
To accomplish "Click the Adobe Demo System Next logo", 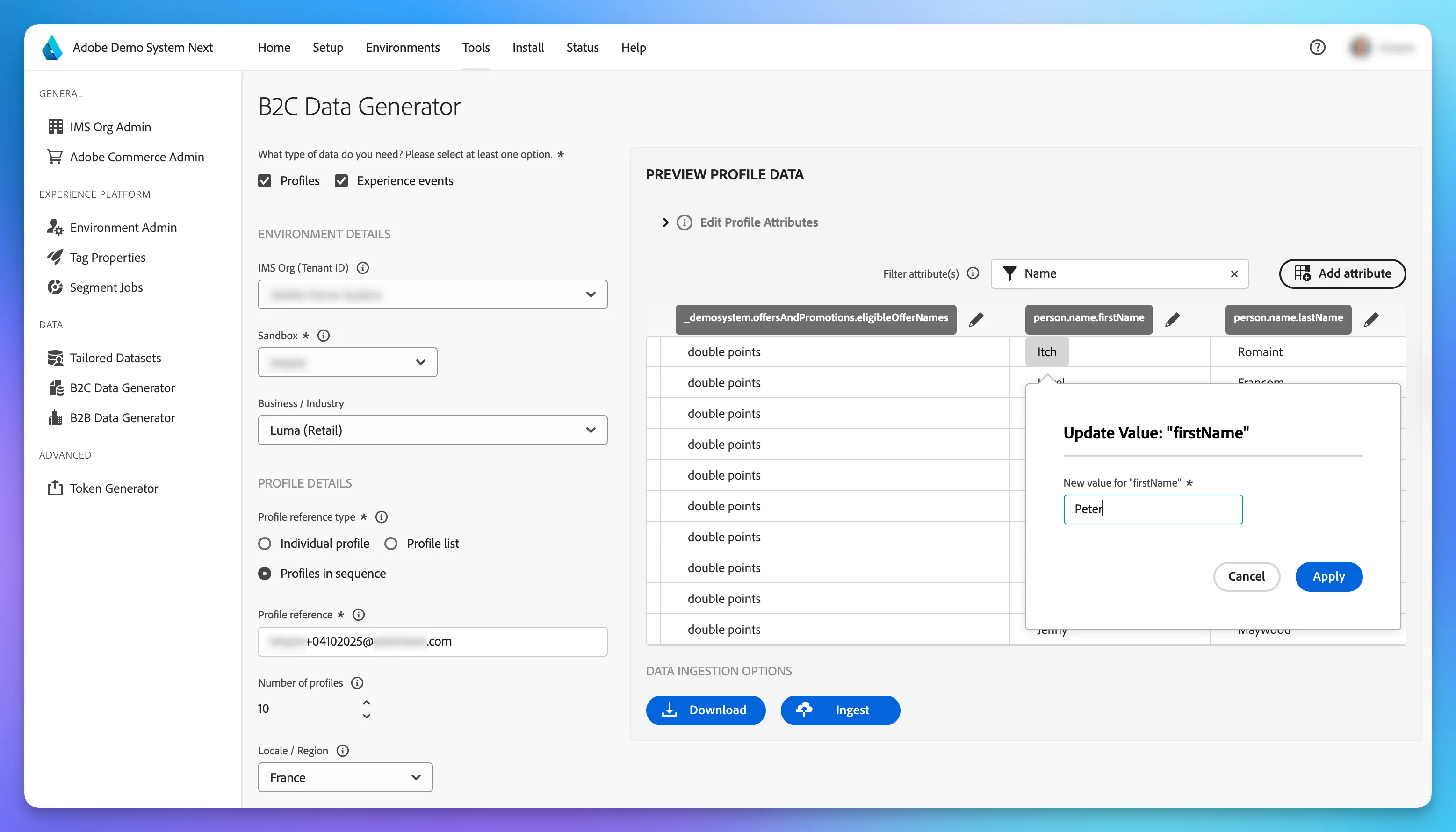I will pos(52,47).
